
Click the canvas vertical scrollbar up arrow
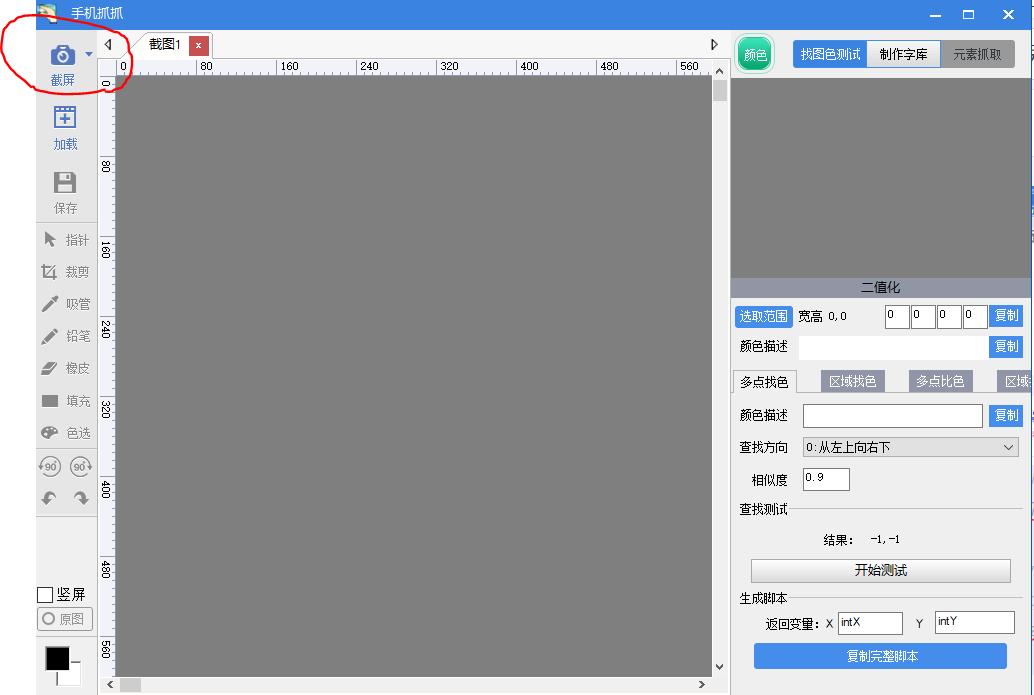click(x=719, y=71)
